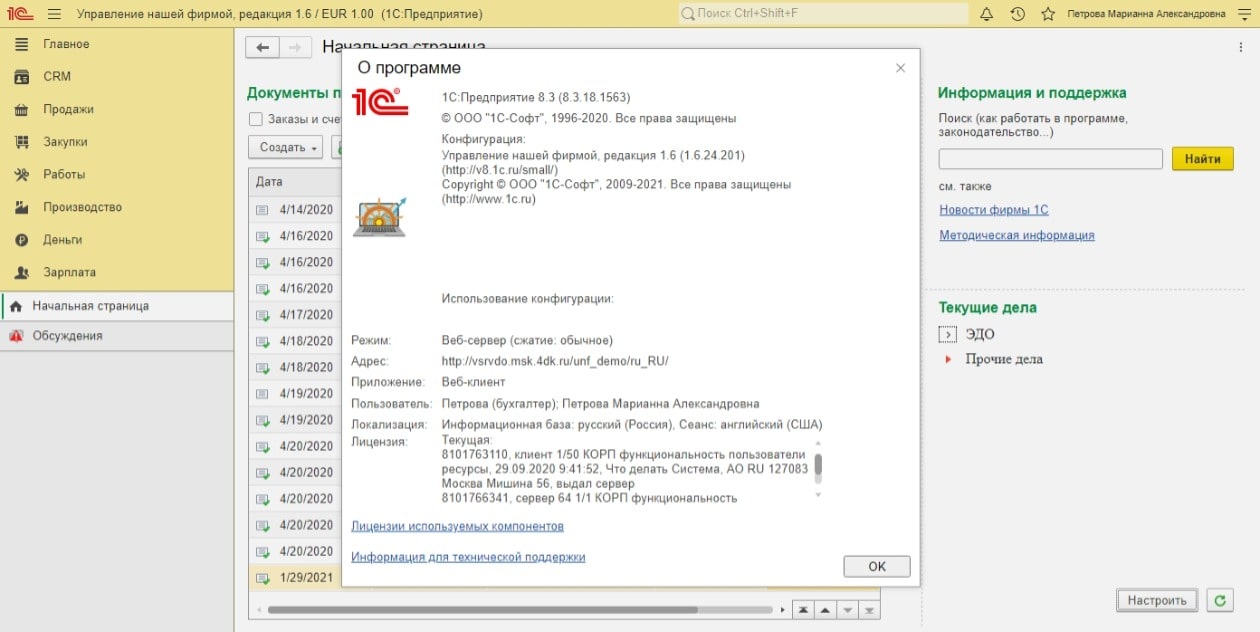Switch to the Начальная страница tab
1260x632 pixels.
click(117, 306)
